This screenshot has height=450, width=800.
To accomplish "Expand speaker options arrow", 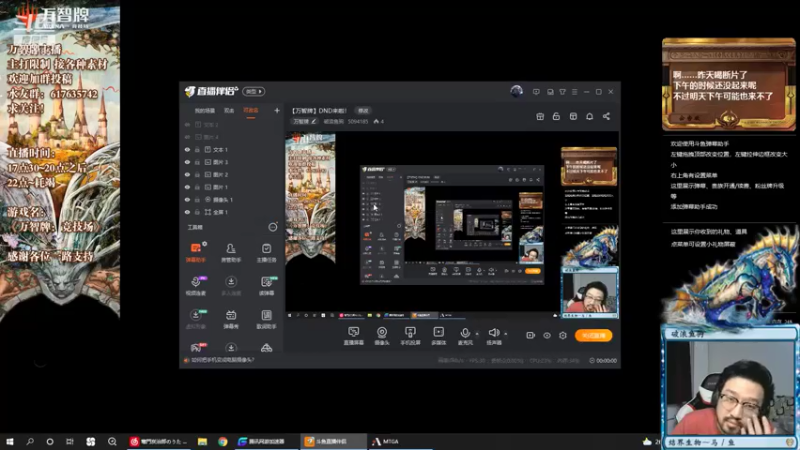I will tap(506, 334).
